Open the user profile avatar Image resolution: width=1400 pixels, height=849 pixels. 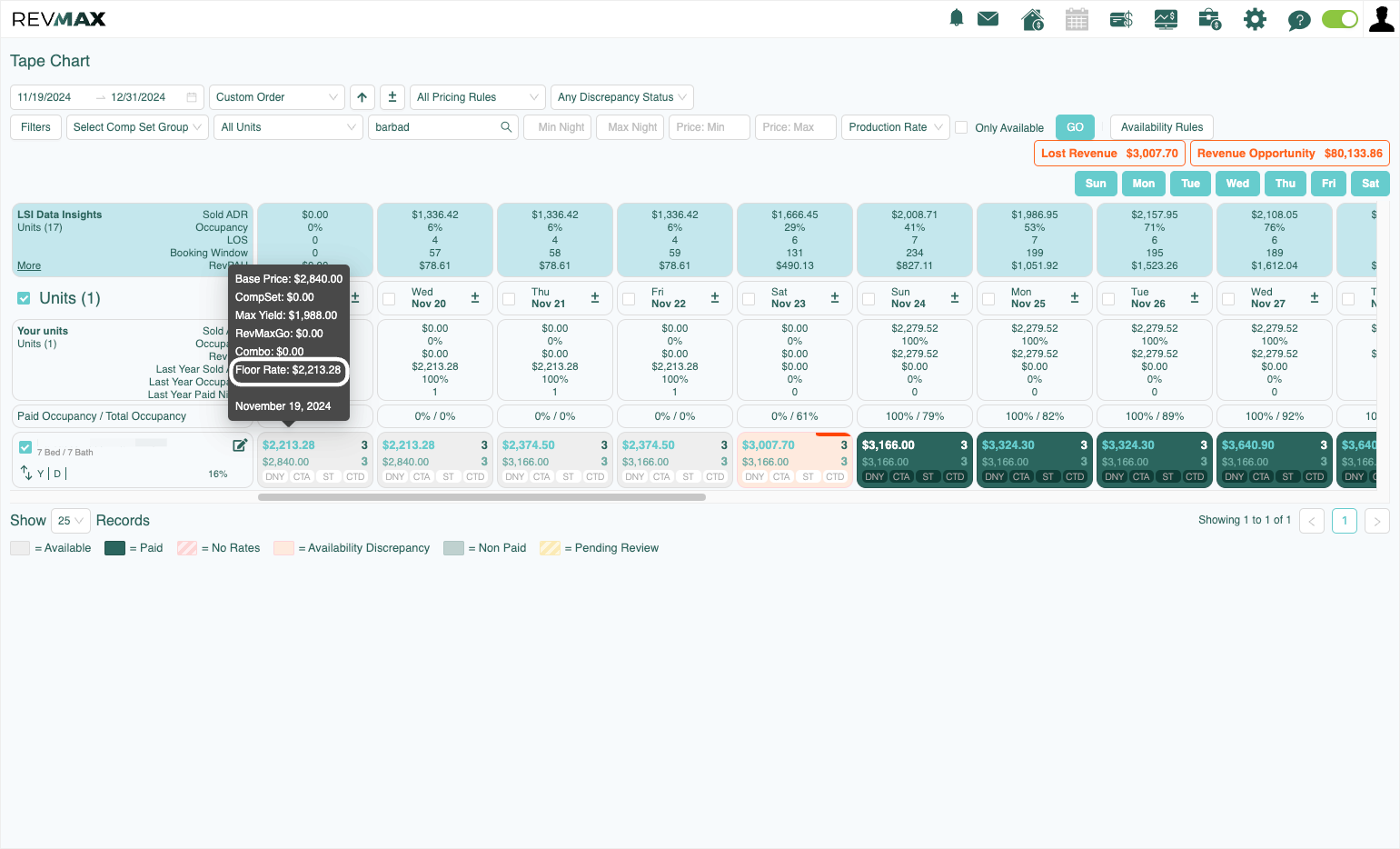[1381, 19]
